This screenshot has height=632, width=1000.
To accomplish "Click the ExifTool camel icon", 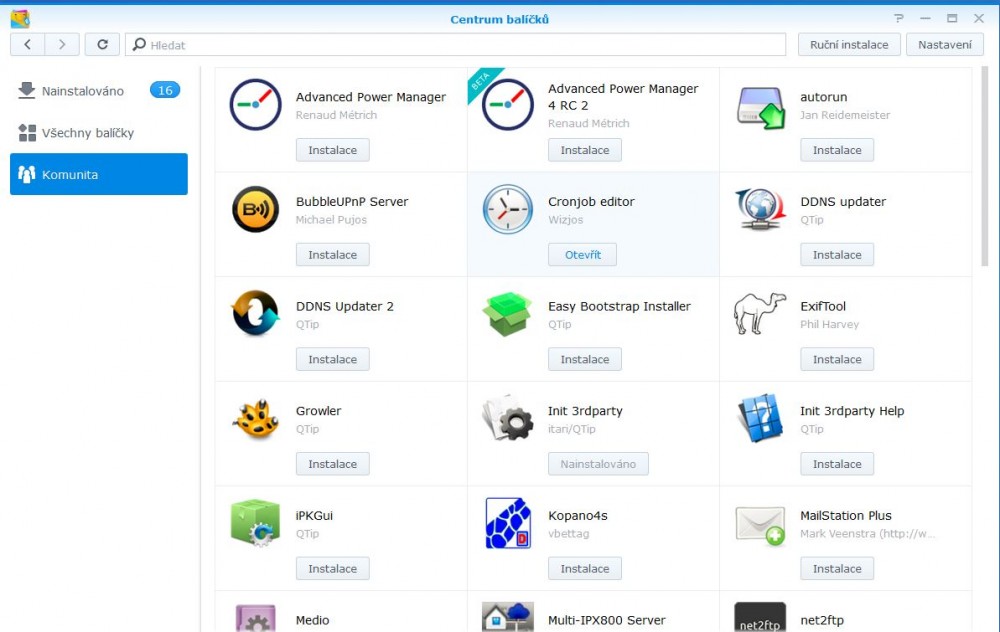I will click(x=759, y=314).
